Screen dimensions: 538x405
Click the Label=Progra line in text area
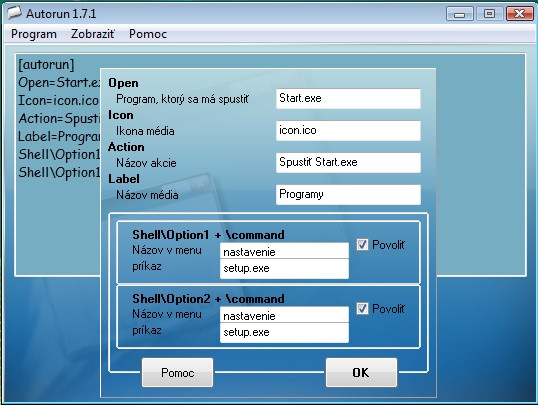point(59,137)
